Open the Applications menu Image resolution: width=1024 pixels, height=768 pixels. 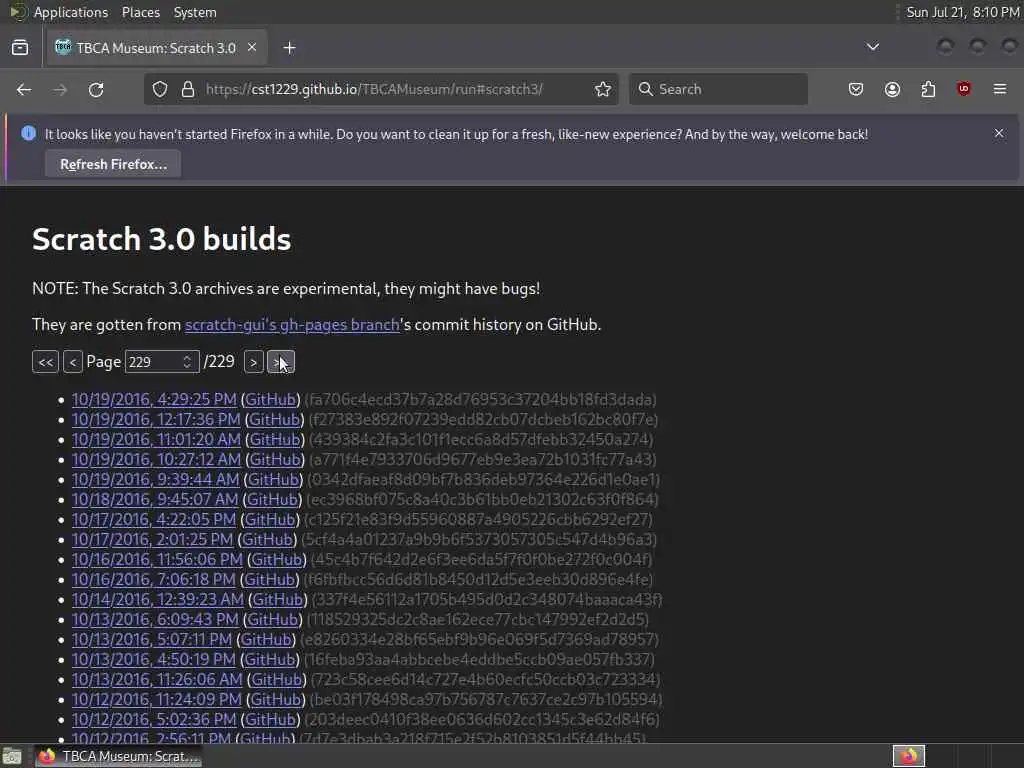pyautogui.click(x=71, y=12)
